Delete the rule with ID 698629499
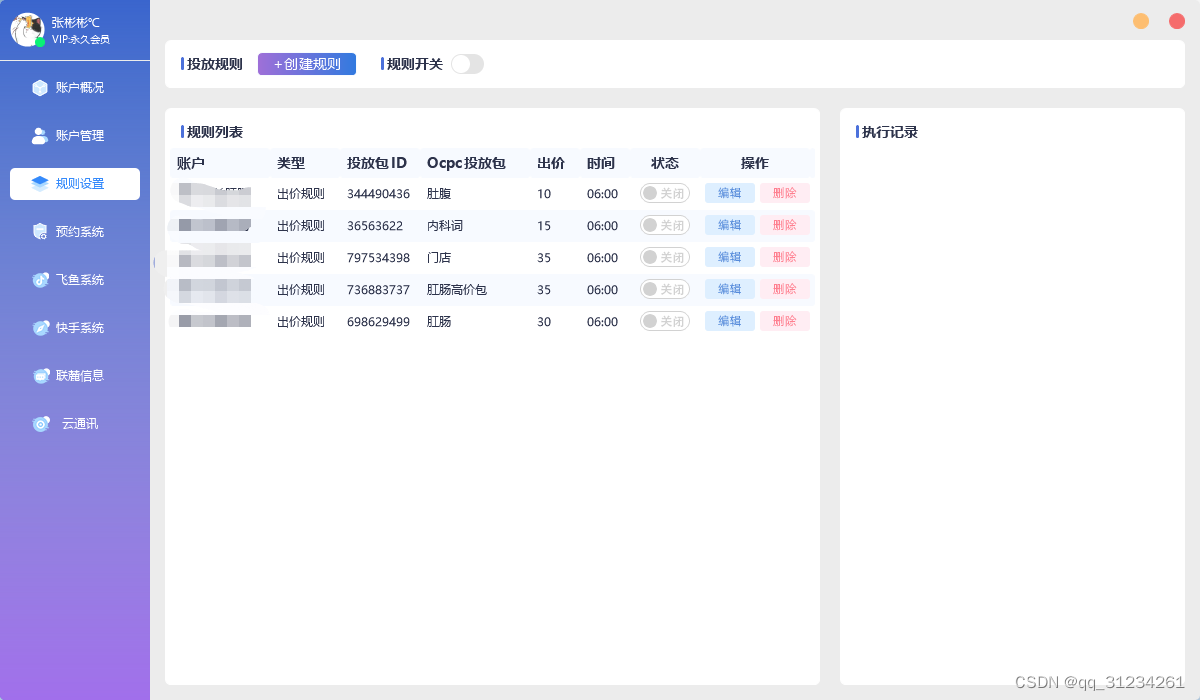This screenshot has width=1200, height=700. (x=785, y=321)
